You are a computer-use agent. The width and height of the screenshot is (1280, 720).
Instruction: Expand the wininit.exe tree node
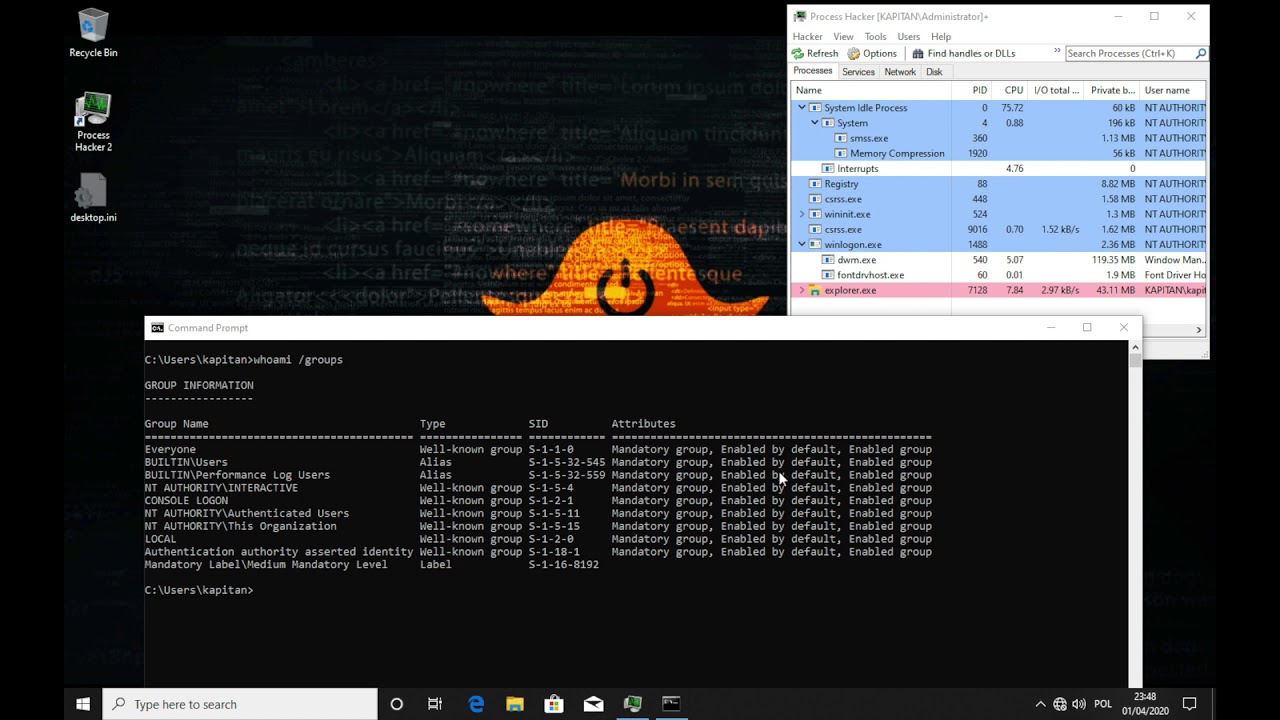pos(801,214)
